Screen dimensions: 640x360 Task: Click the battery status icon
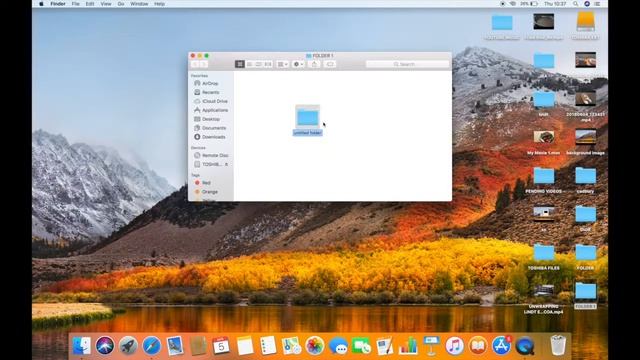coord(534,4)
